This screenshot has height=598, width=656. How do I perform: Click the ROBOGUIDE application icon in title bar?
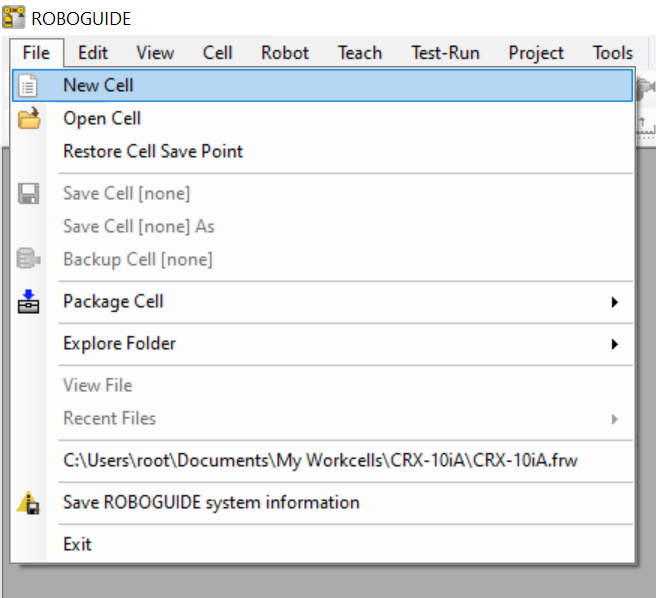pyautogui.click(x=13, y=17)
